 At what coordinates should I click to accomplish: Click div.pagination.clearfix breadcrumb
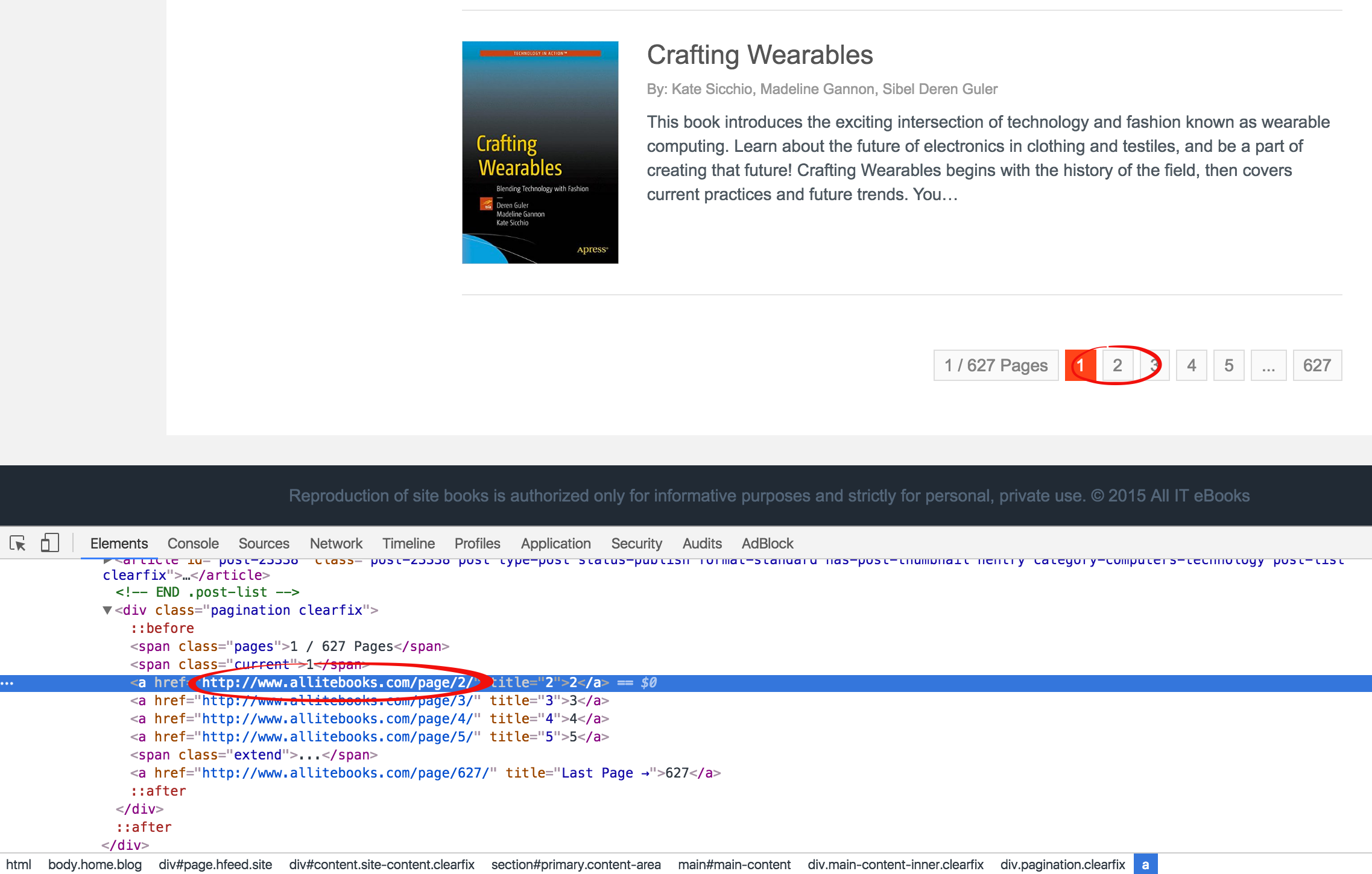[1063, 864]
